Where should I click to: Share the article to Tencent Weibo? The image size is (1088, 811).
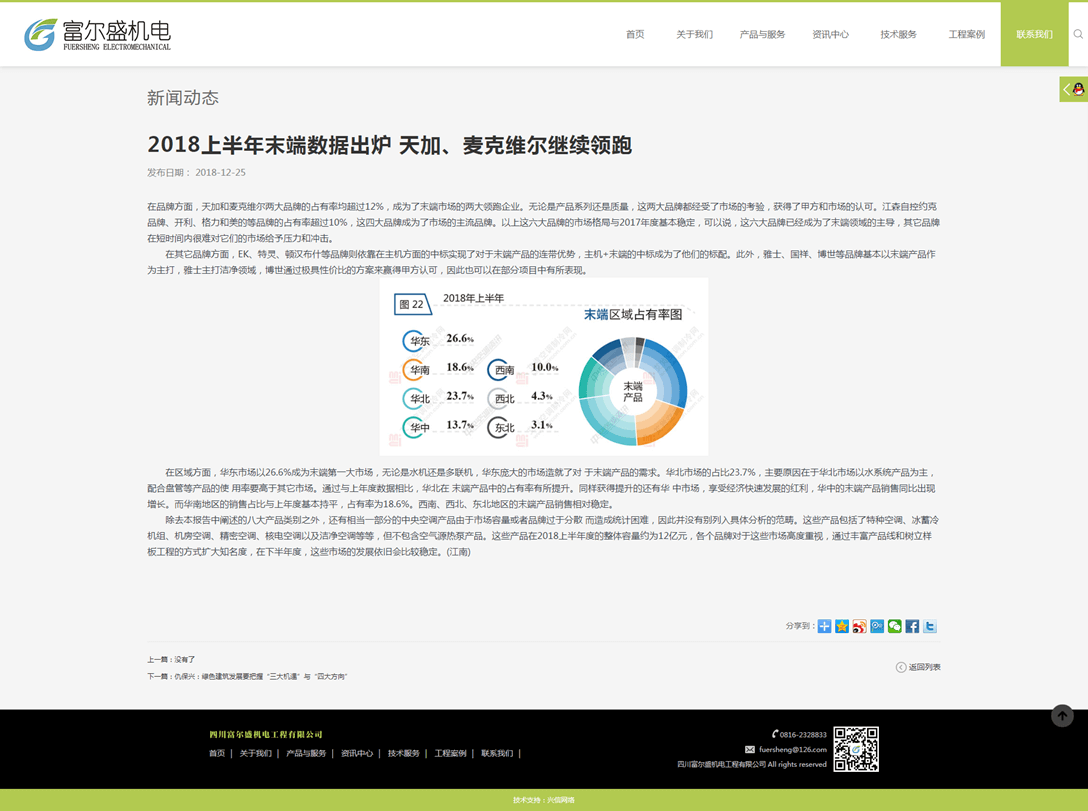pyautogui.click(x=877, y=626)
